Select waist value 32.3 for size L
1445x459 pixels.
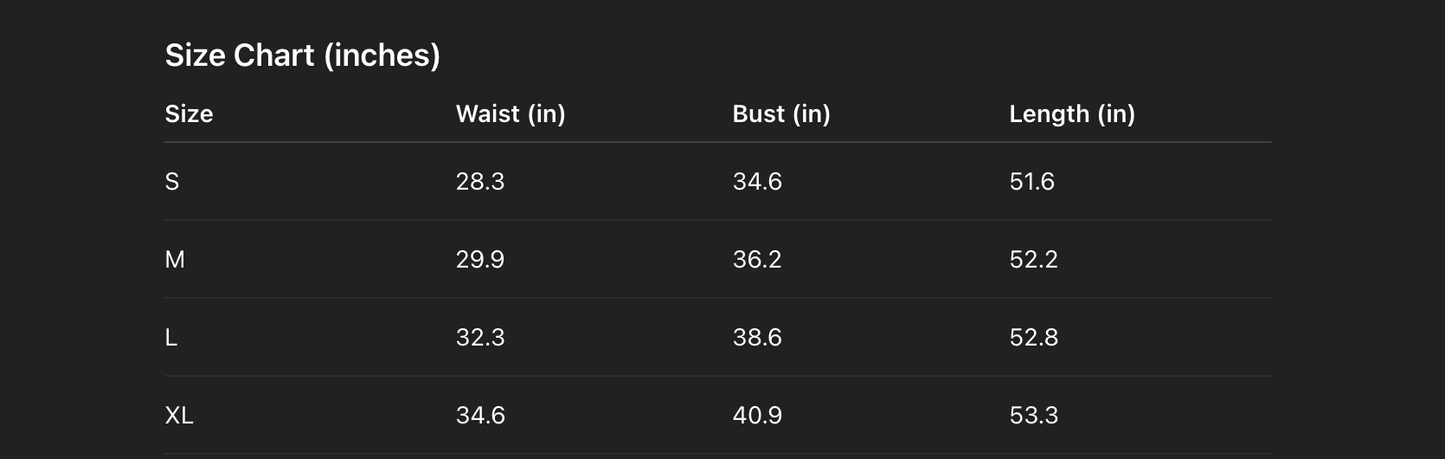pyautogui.click(x=480, y=338)
